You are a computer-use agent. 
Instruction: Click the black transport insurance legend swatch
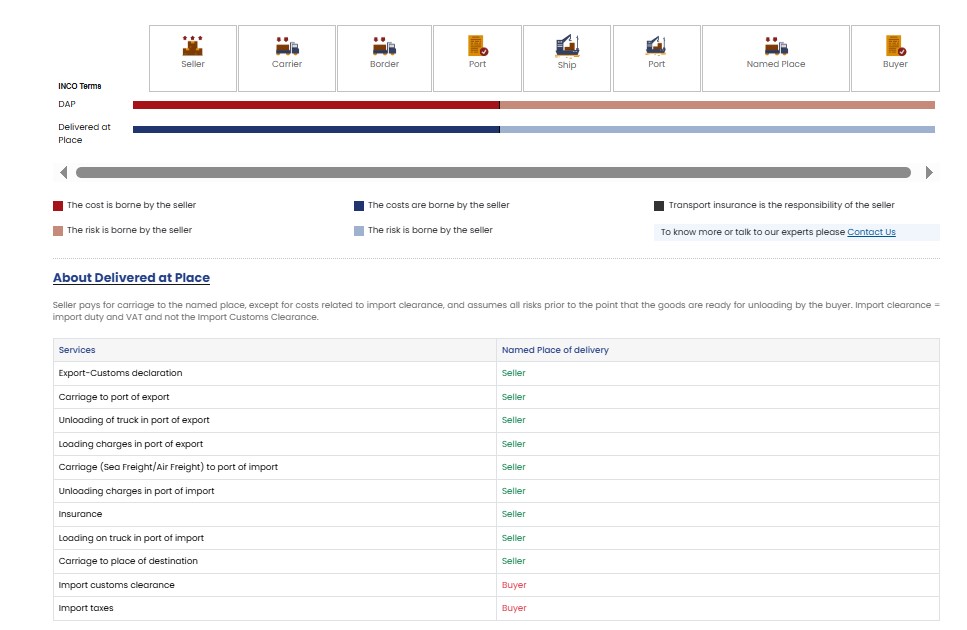point(659,206)
